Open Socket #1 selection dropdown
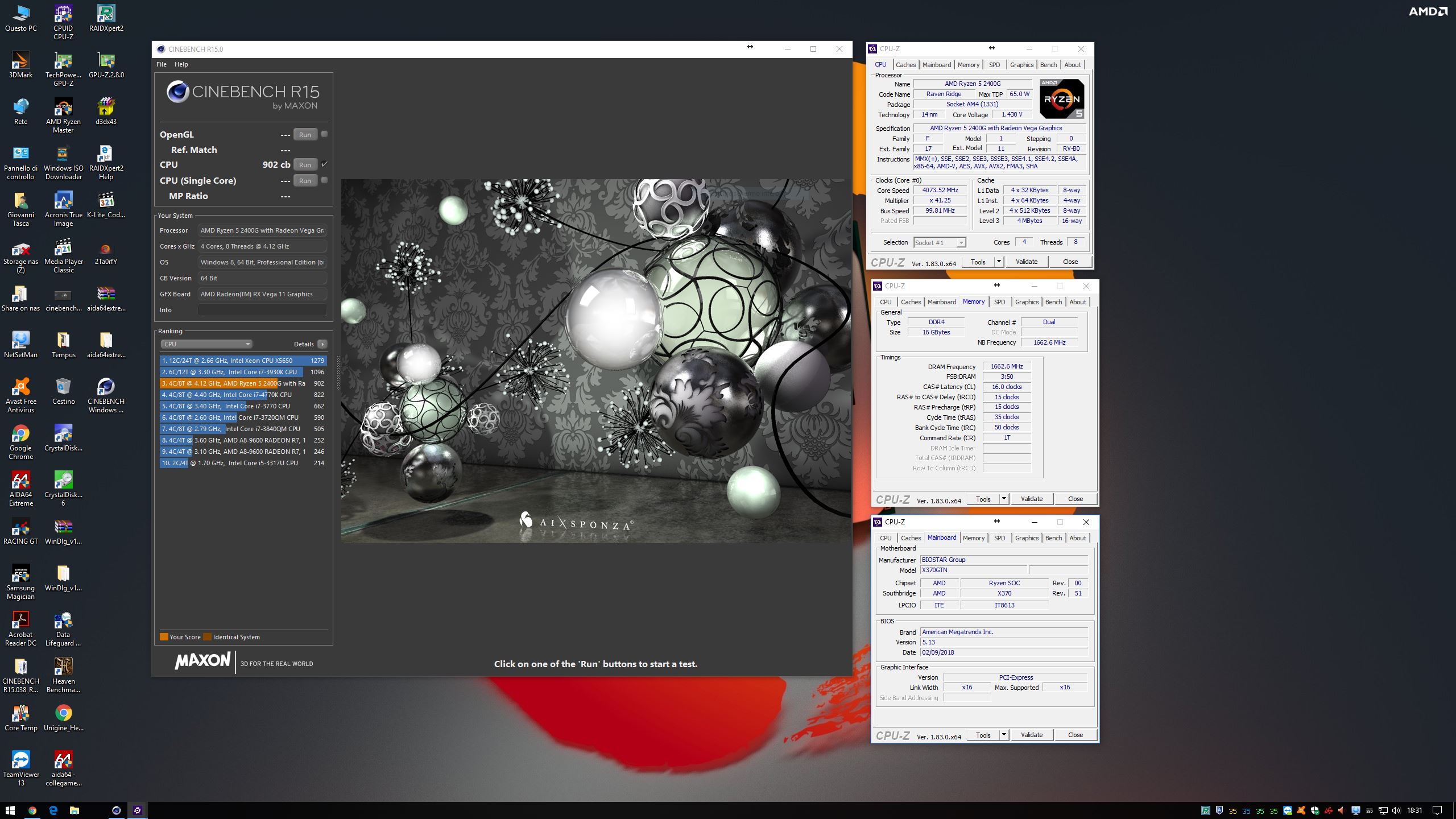This screenshot has height=819, width=1456. click(x=939, y=242)
